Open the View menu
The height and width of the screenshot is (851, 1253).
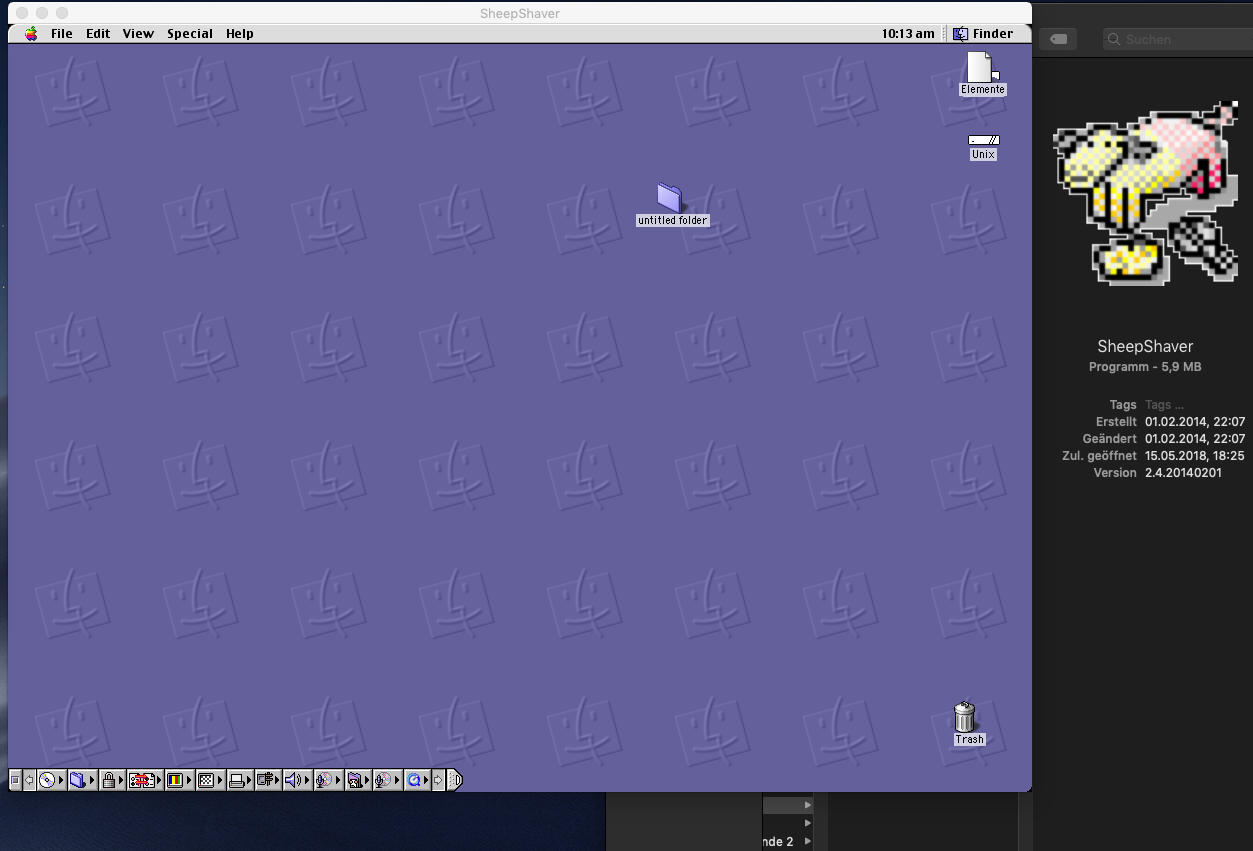(138, 33)
